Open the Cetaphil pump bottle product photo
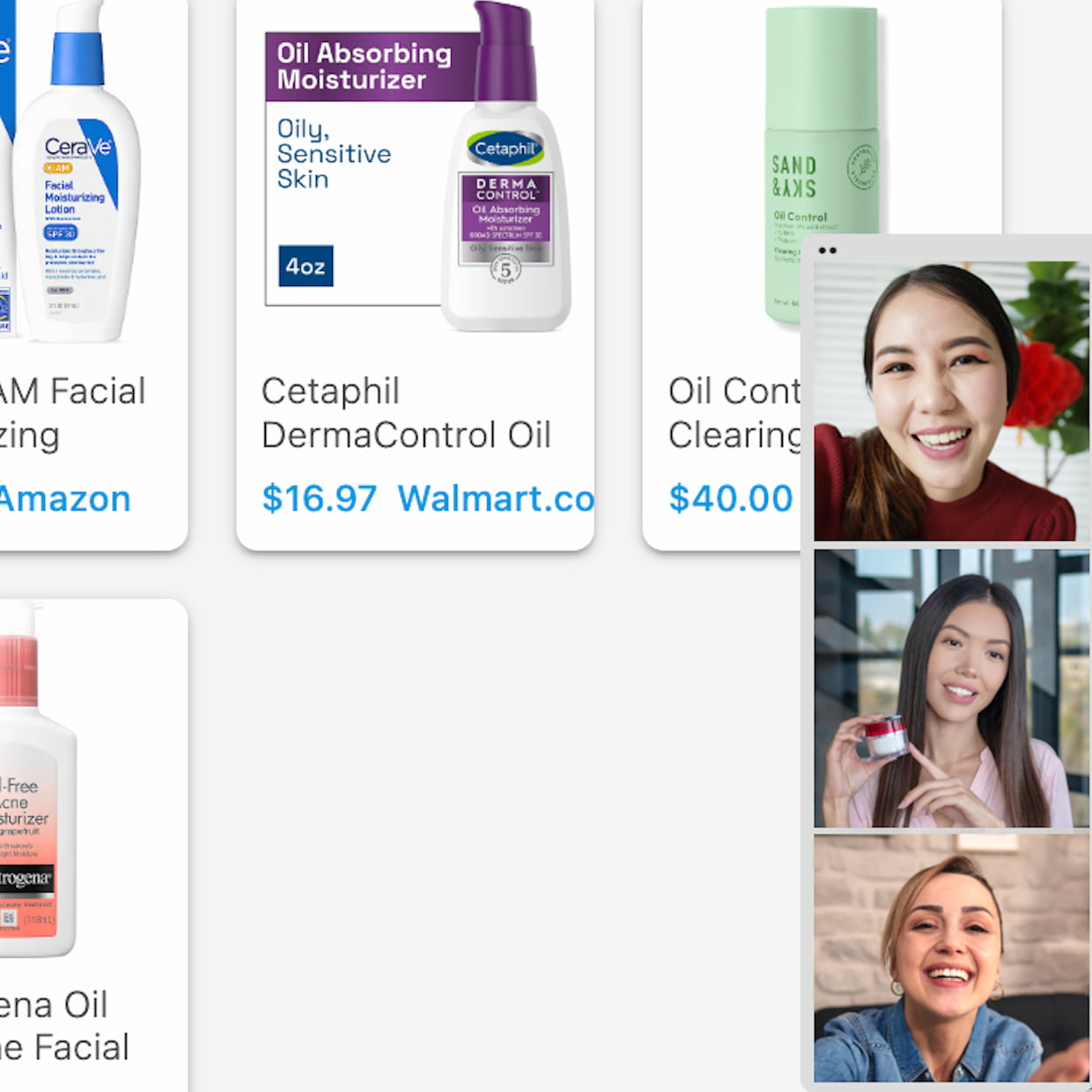The width and height of the screenshot is (1092, 1092). 505,166
